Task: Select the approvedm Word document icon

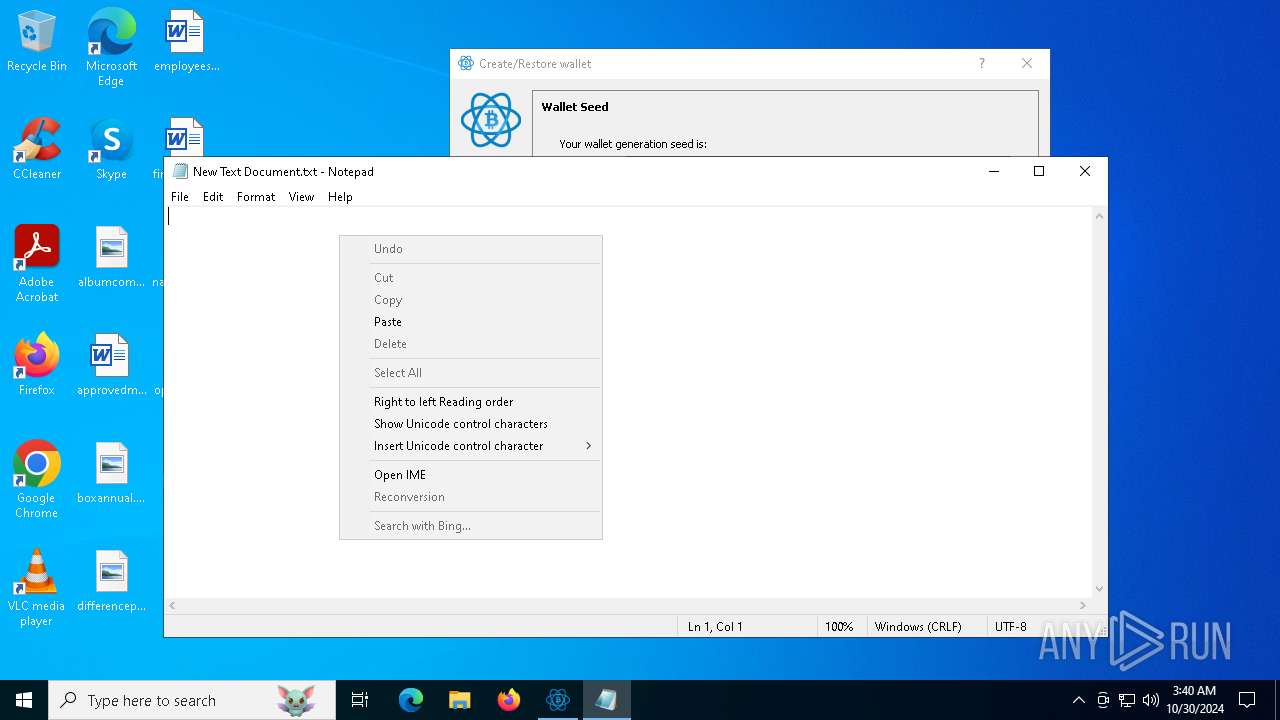Action: pyautogui.click(x=111, y=365)
